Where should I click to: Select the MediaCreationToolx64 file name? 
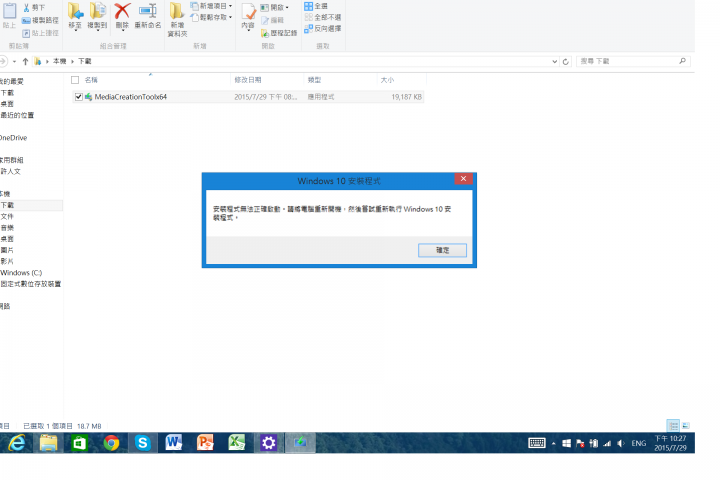click(130, 97)
